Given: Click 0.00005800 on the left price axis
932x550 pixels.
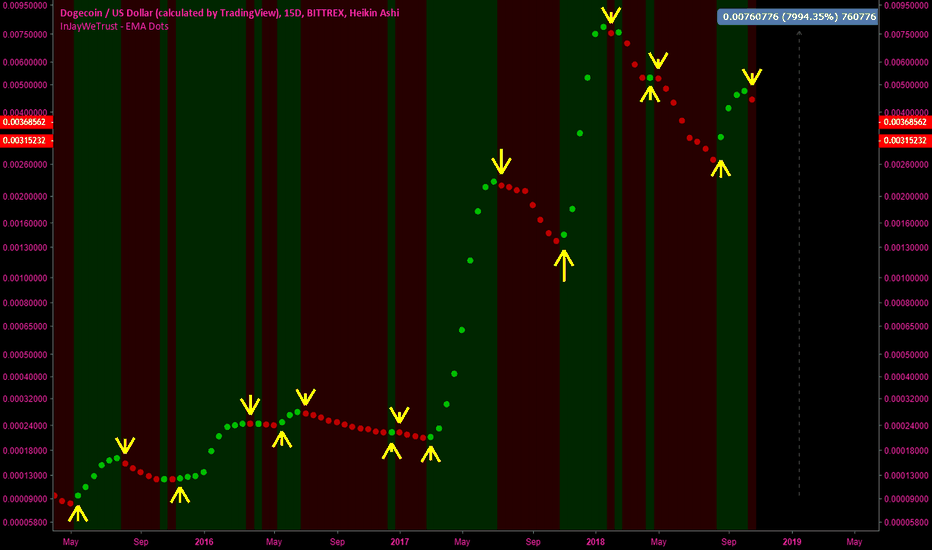Looking at the screenshot, I should [25, 523].
